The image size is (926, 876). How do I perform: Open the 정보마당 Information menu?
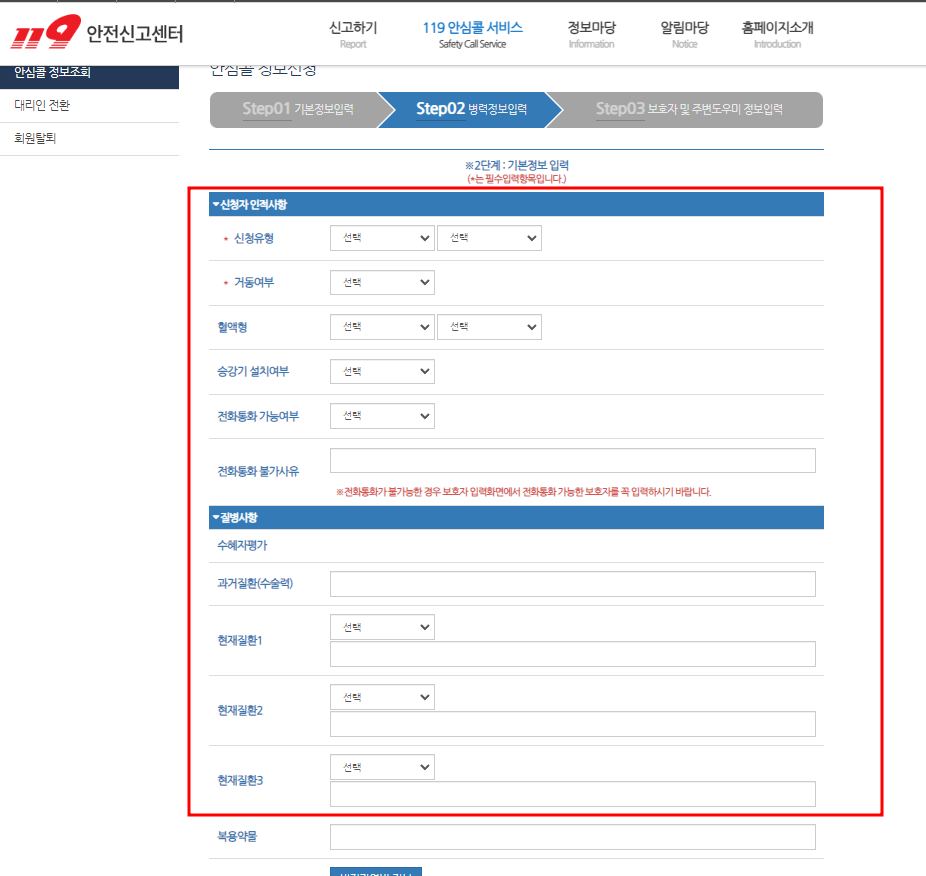(x=591, y=34)
